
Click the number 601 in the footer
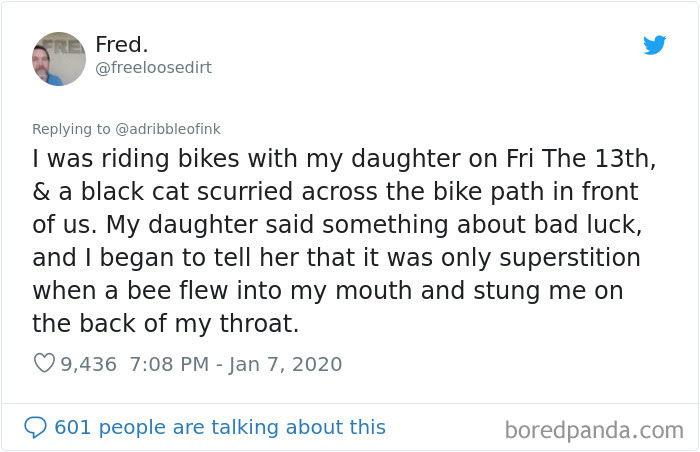(x=73, y=427)
